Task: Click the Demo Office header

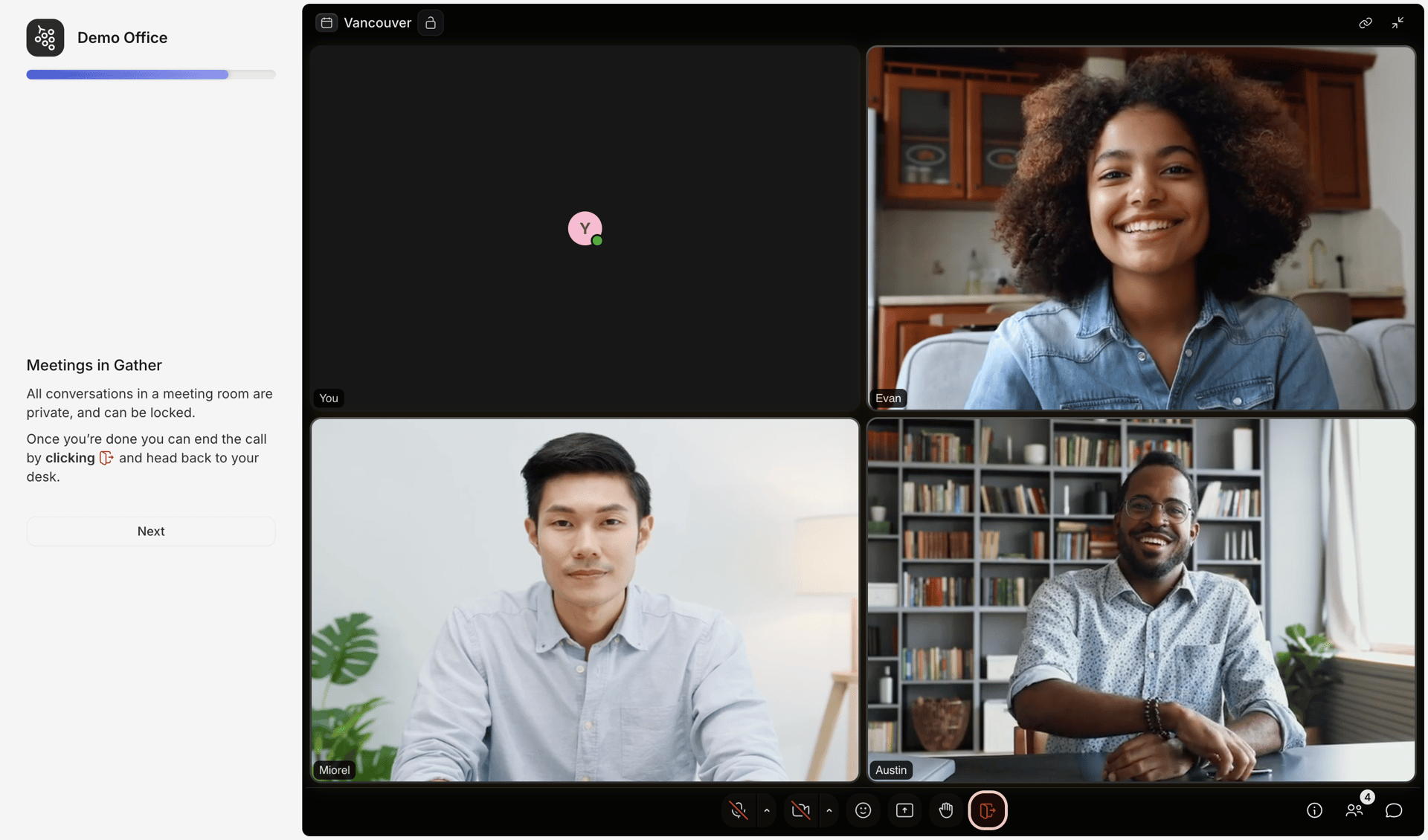Action: click(x=122, y=37)
